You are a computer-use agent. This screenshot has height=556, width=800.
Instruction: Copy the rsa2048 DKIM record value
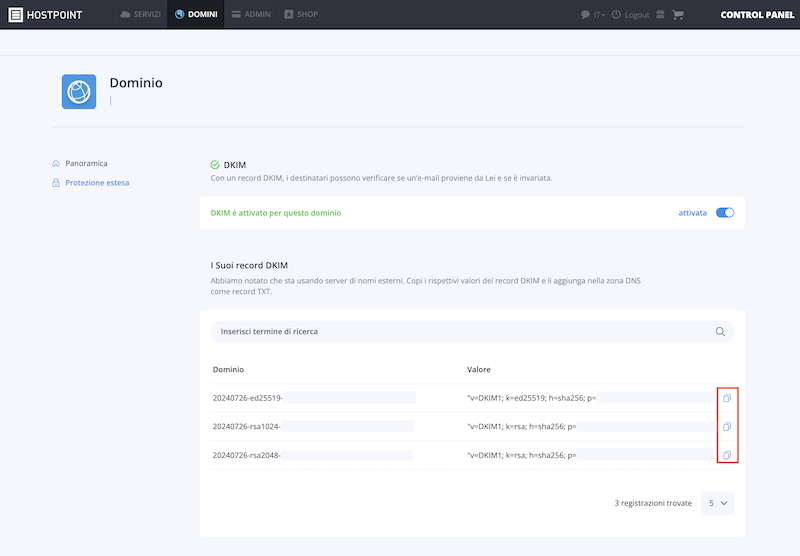(x=727, y=455)
